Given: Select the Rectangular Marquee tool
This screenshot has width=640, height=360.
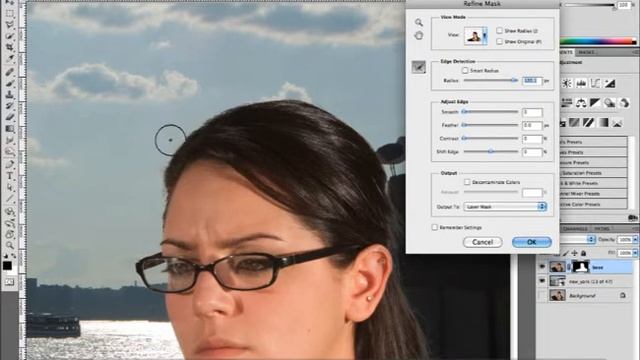Looking at the screenshot, I should click(9, 14).
